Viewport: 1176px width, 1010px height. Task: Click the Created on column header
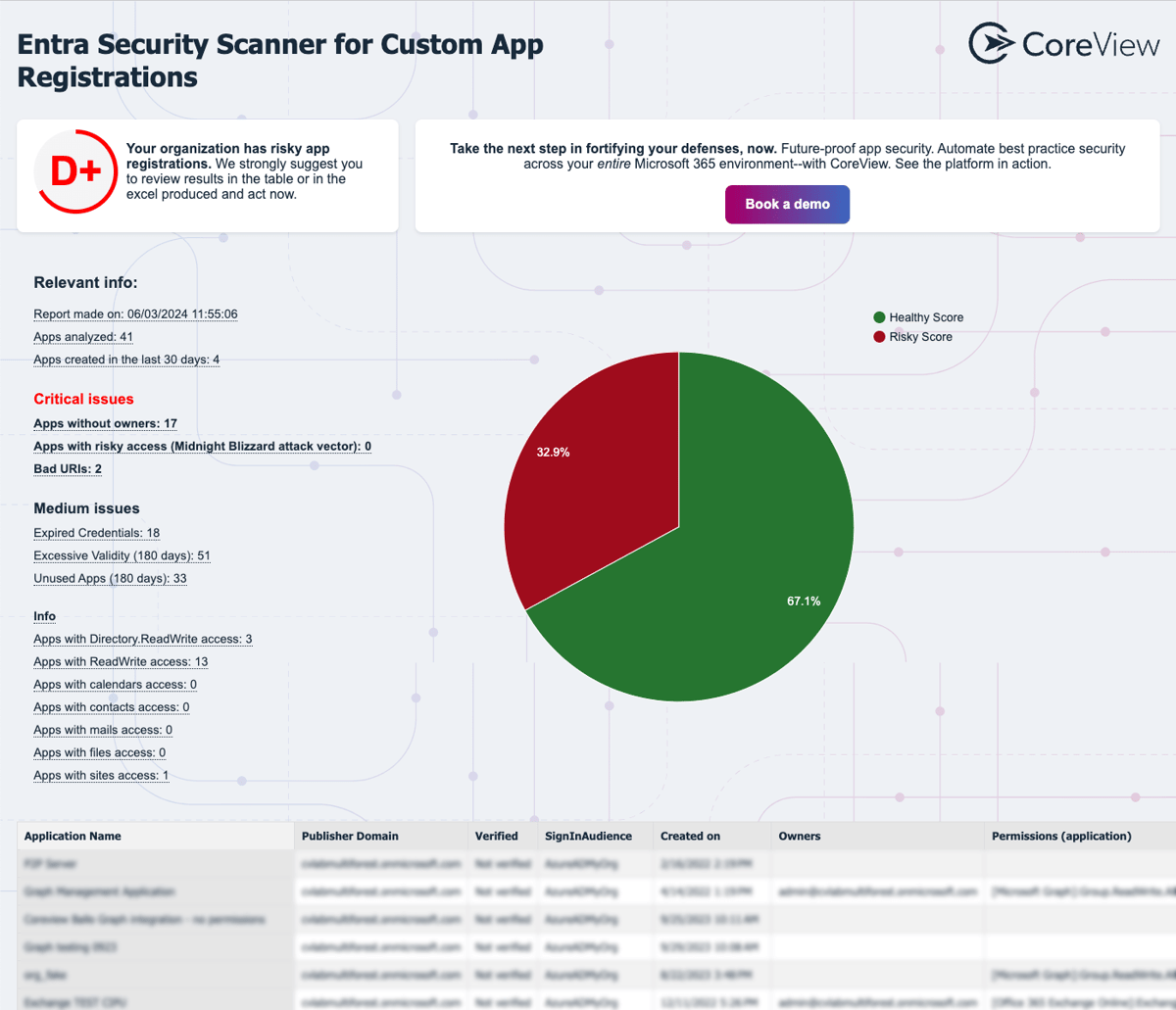690,836
